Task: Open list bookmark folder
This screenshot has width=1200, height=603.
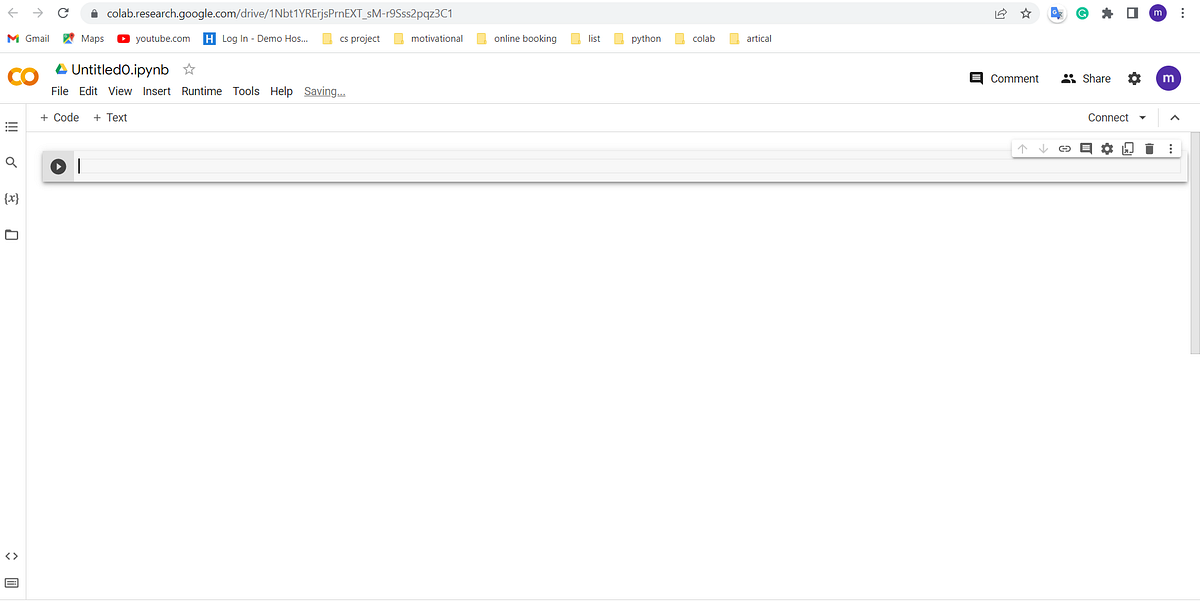Action: [x=586, y=39]
